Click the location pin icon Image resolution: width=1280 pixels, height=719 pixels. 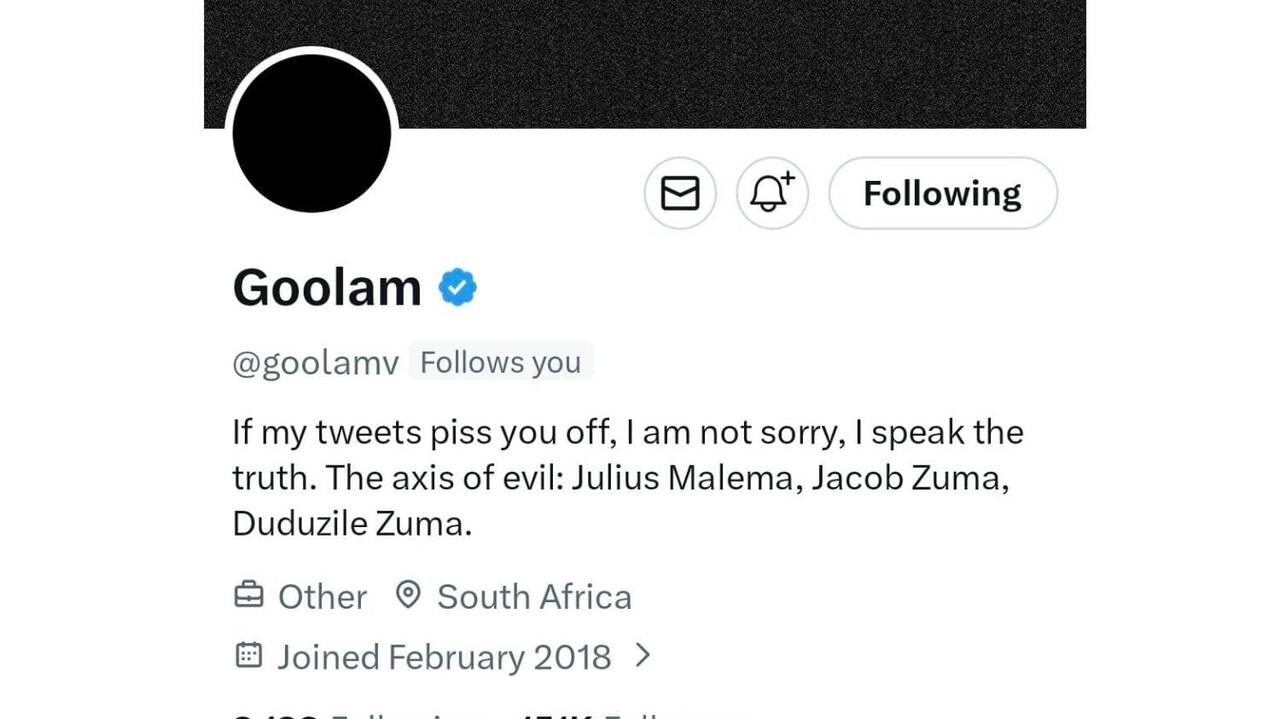(x=407, y=595)
